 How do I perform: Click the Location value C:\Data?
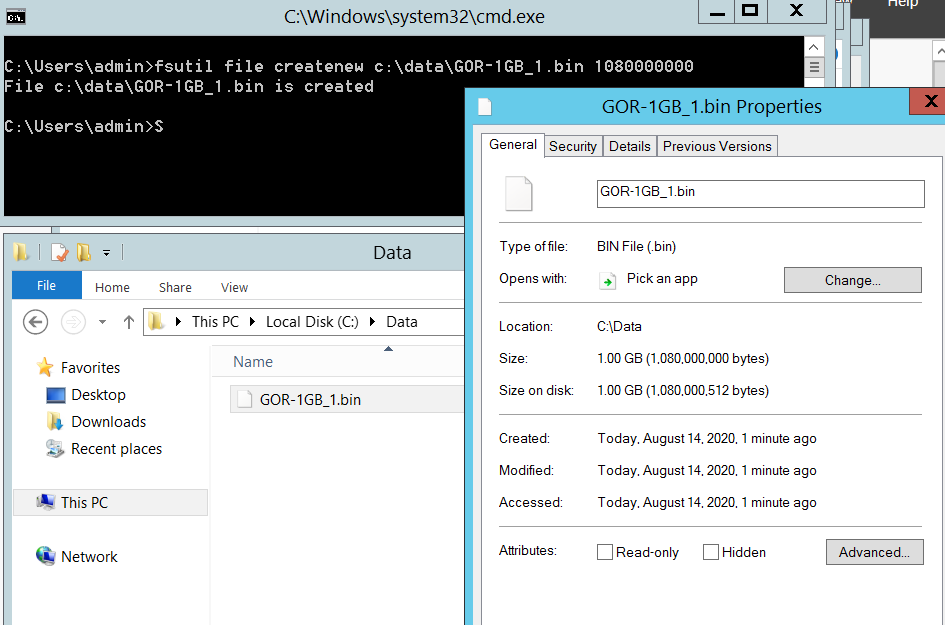[620, 327]
